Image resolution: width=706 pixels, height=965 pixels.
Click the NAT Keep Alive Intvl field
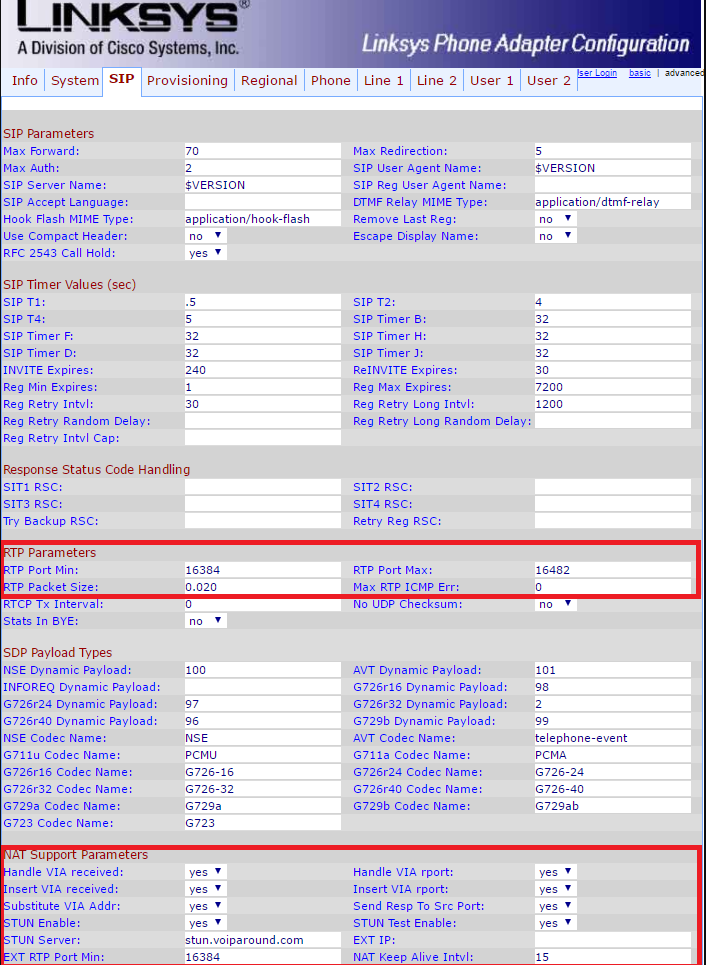click(x=613, y=957)
